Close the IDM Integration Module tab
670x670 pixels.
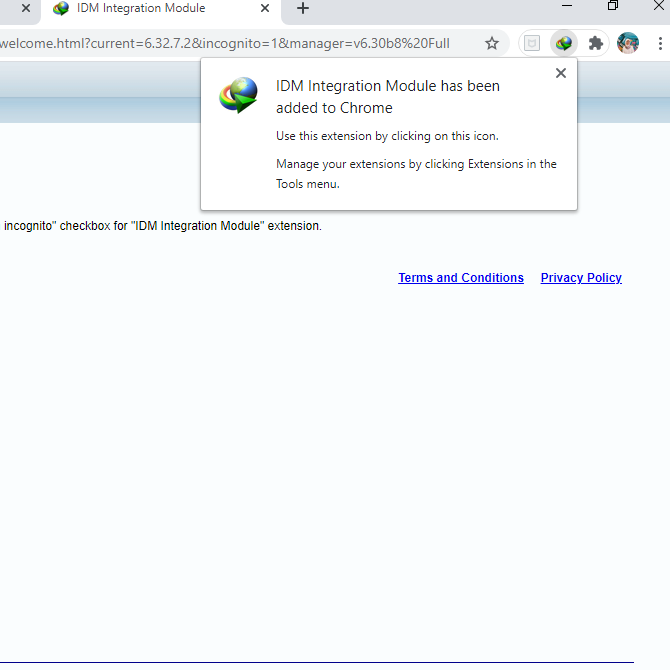point(265,9)
